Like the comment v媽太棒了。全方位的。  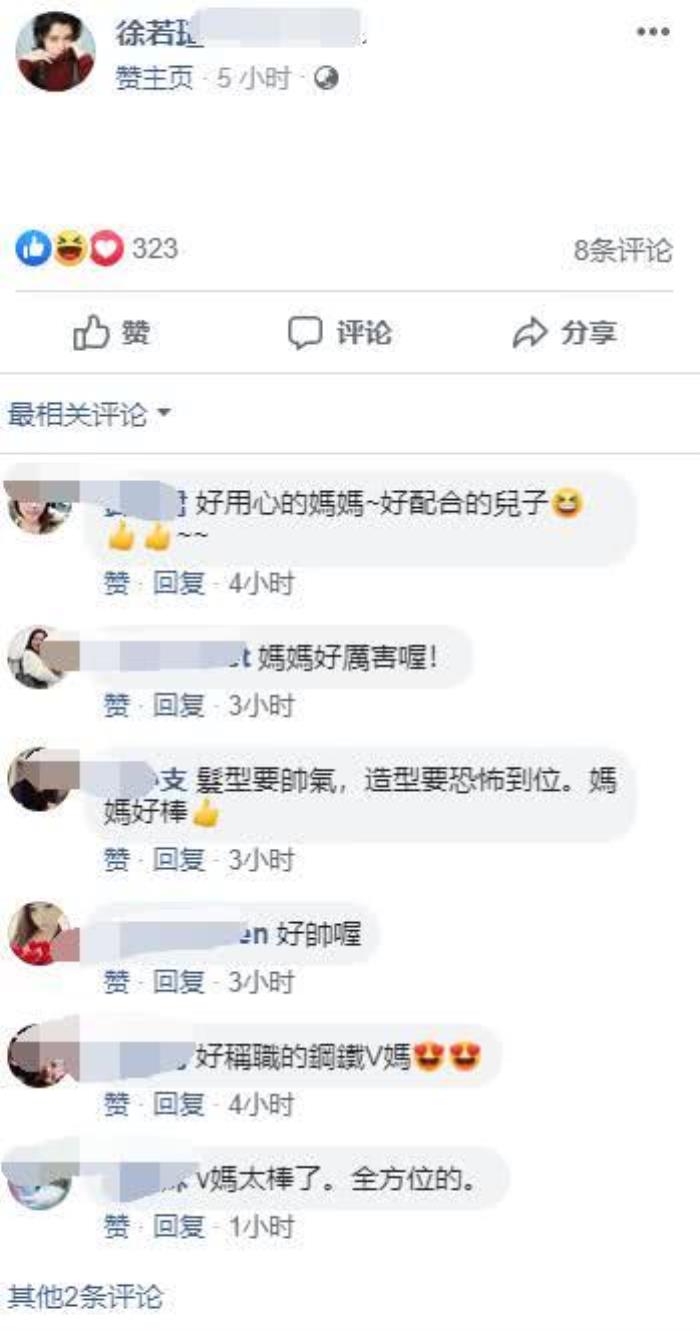click(x=117, y=1226)
